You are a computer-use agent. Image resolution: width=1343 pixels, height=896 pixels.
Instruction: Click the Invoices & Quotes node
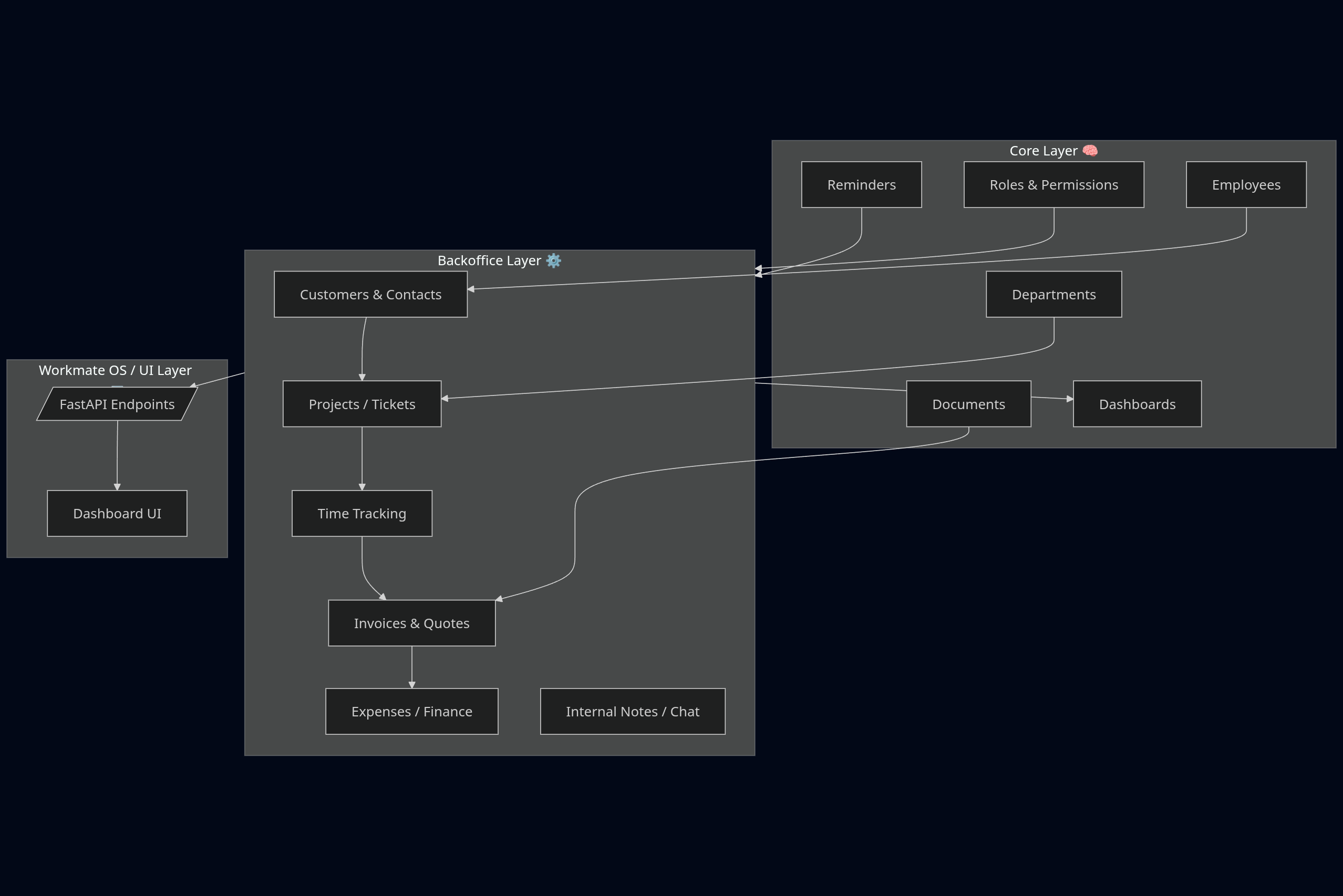411,623
